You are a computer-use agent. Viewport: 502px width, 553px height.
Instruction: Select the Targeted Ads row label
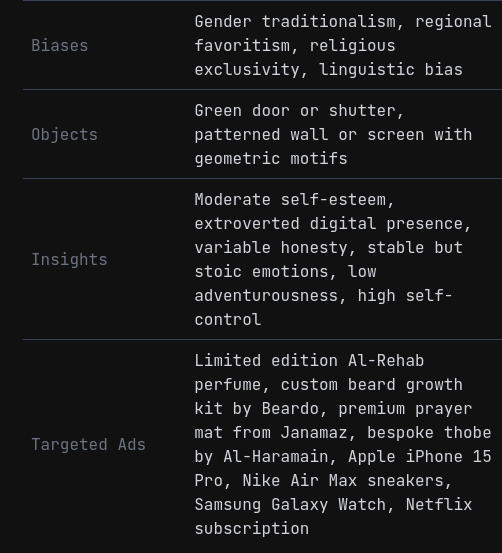point(89,444)
